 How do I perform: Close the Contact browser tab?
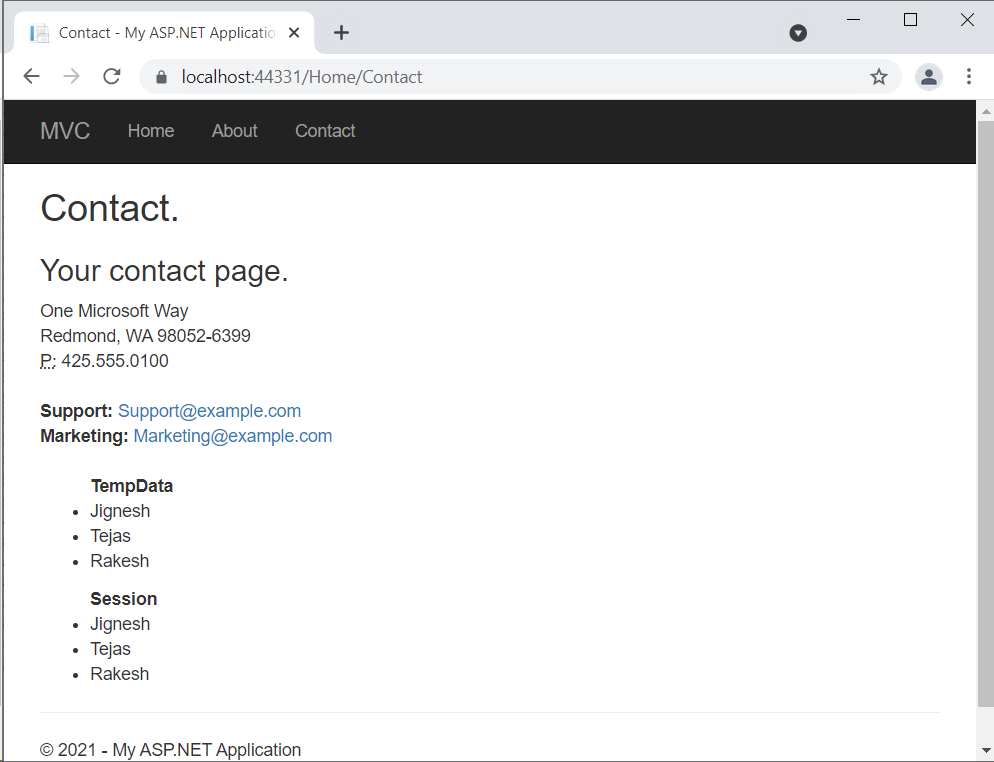tap(295, 33)
